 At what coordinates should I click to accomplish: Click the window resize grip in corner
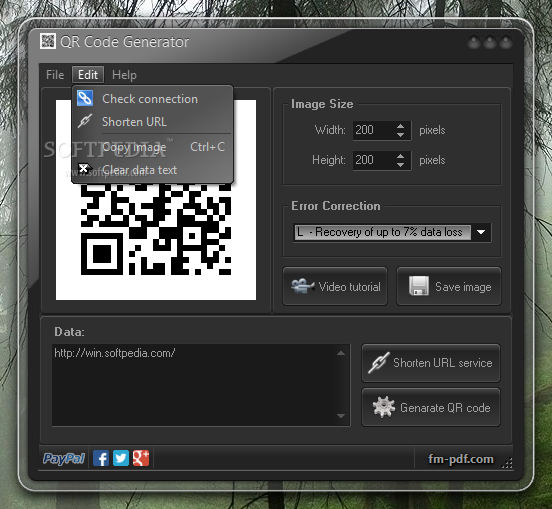pos(507,464)
